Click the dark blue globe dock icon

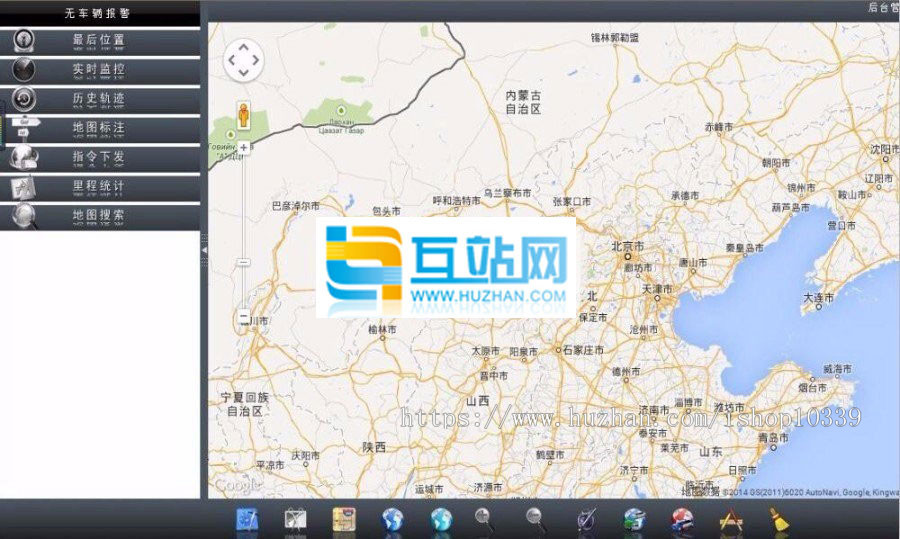[x=393, y=519]
